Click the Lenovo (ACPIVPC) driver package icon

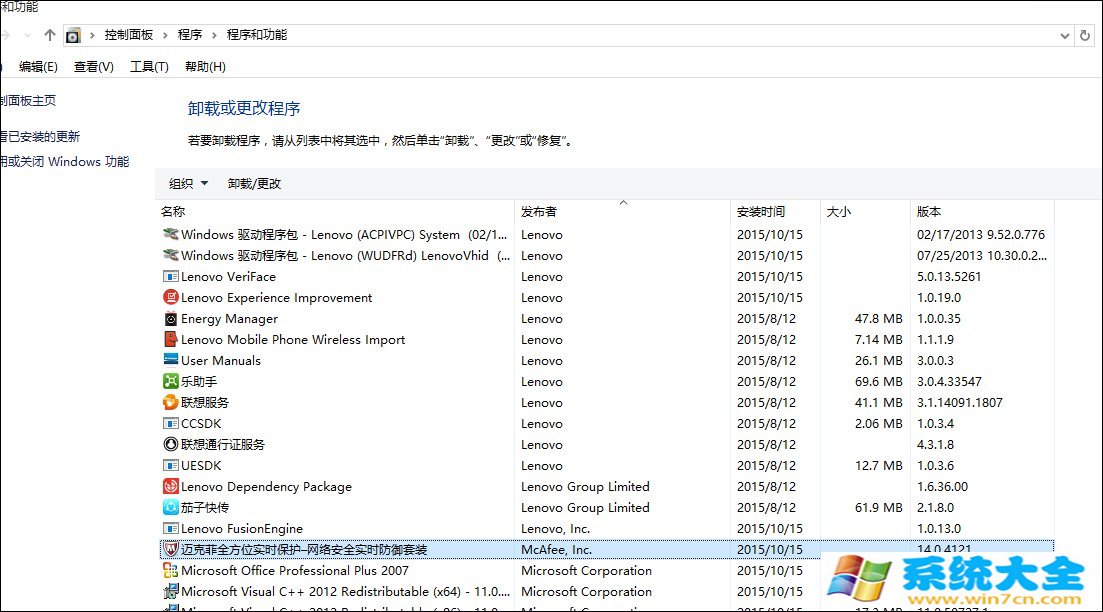pos(170,234)
